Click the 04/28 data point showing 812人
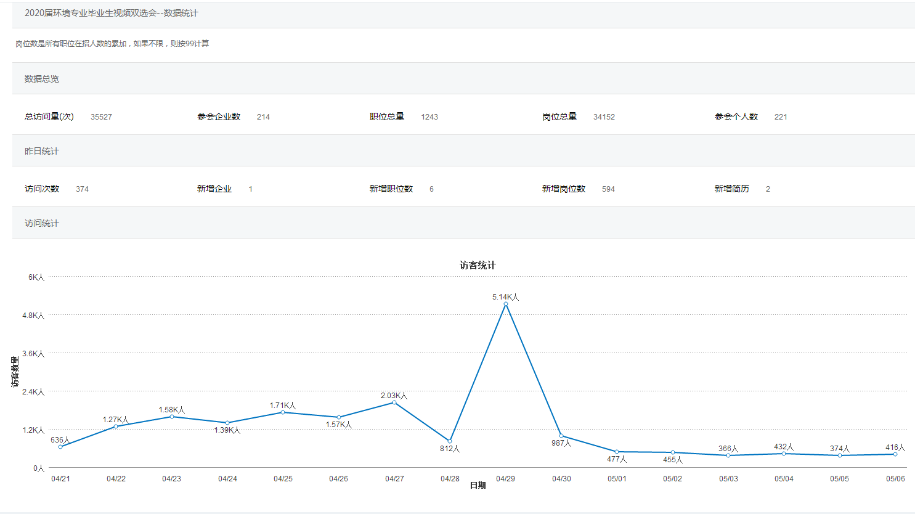The image size is (915, 514). pyautogui.click(x=450, y=441)
